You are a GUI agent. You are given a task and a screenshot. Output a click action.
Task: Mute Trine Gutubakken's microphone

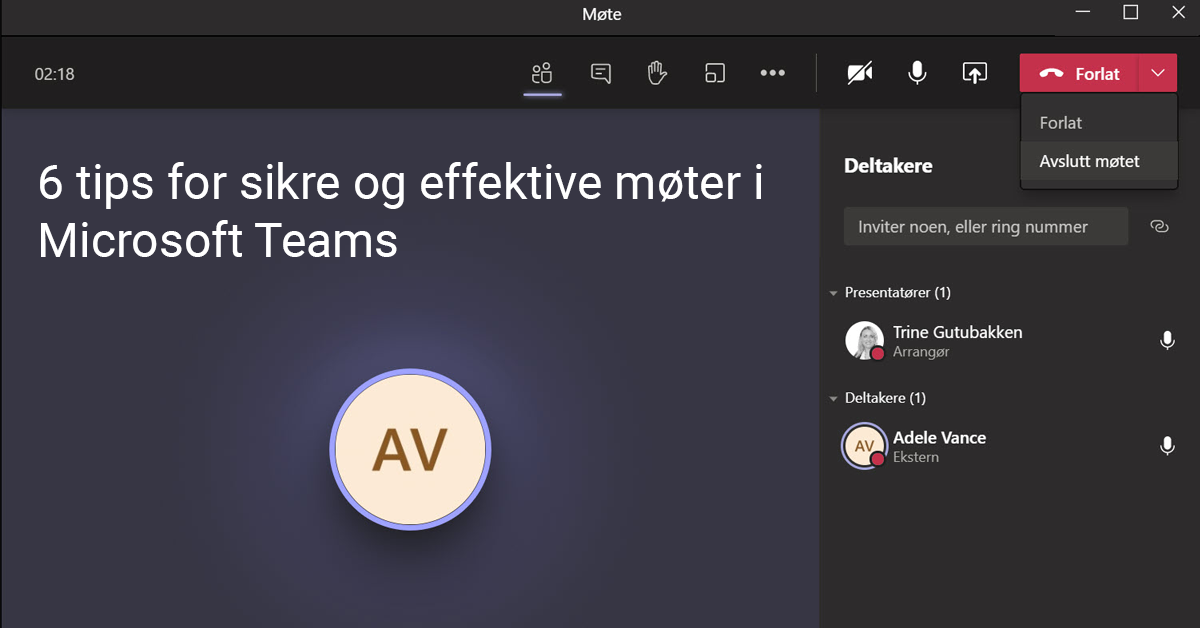(x=1167, y=339)
